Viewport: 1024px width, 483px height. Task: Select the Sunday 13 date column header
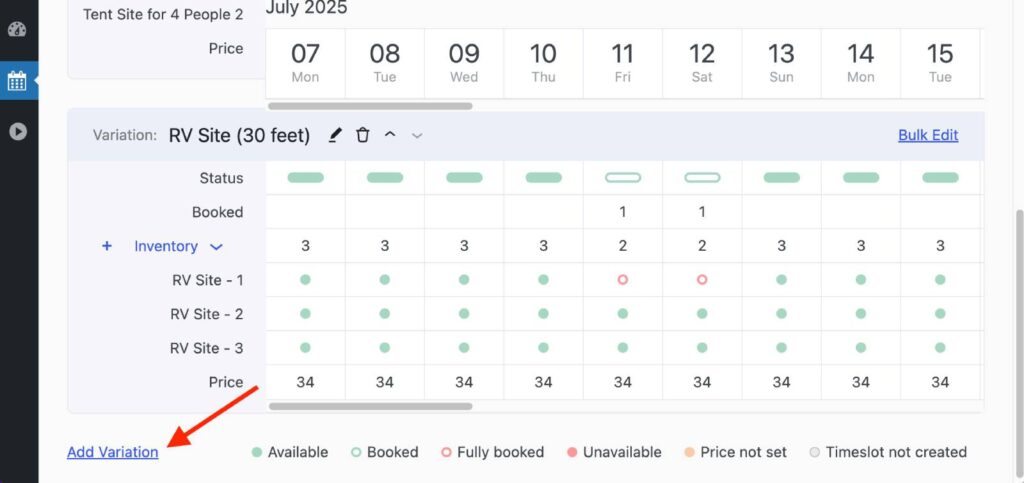[781, 62]
